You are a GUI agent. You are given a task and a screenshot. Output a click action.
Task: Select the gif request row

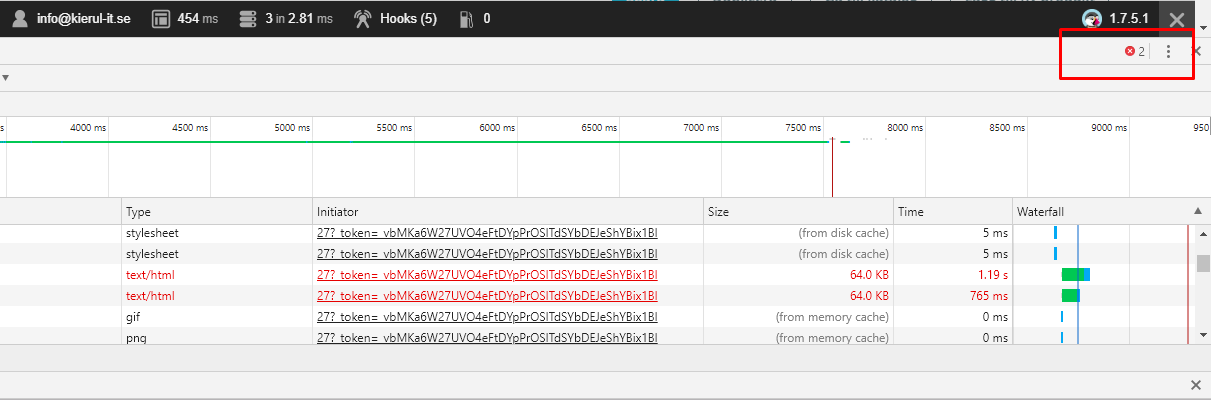597,317
